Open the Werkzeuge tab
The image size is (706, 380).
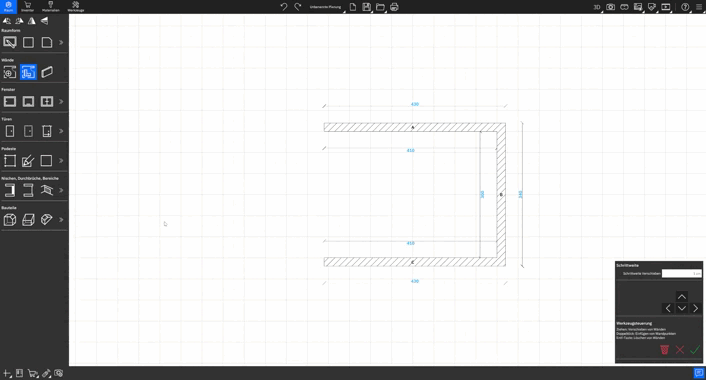76,6
